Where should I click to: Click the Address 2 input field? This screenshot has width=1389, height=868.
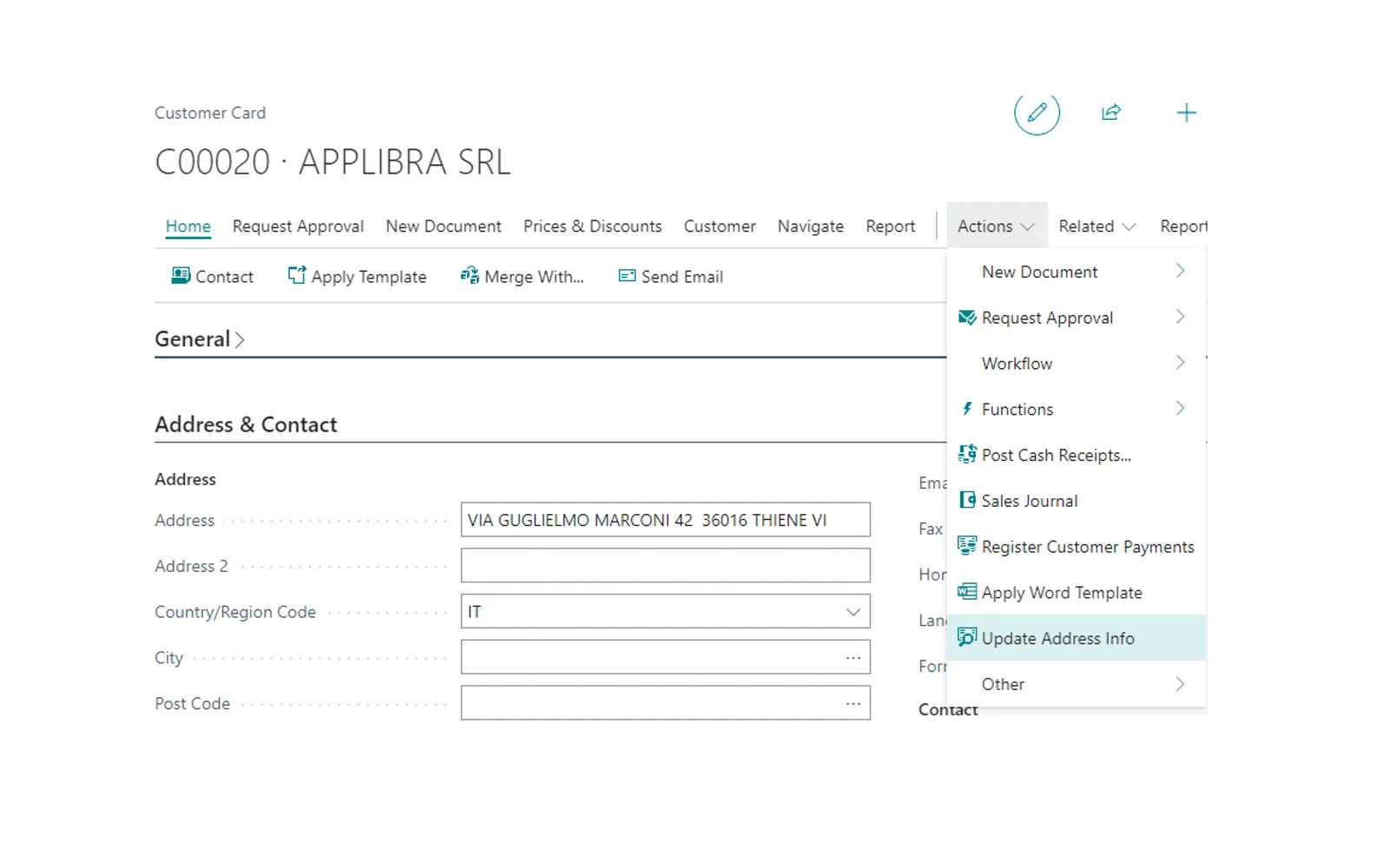665,566
